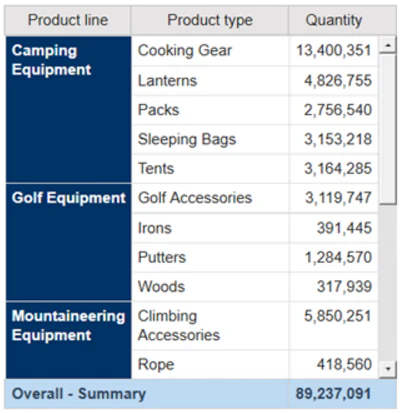
Task: Click the Overall - Summary label
Action: (x=79, y=394)
